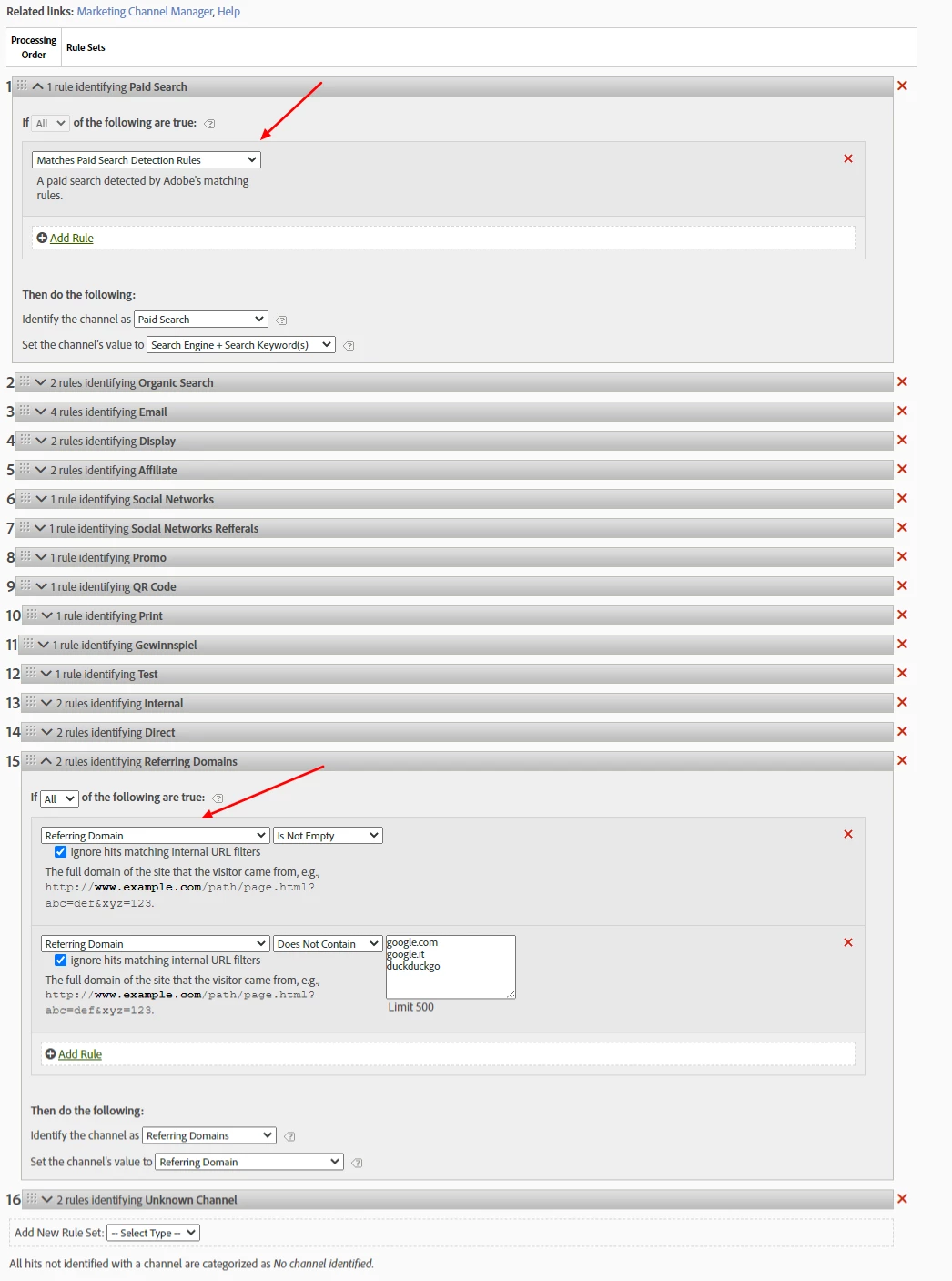Open help for Search Engine + Search Keyword(s) value
Image resolution: width=952 pixels, height=1281 pixels.
pyautogui.click(x=349, y=346)
